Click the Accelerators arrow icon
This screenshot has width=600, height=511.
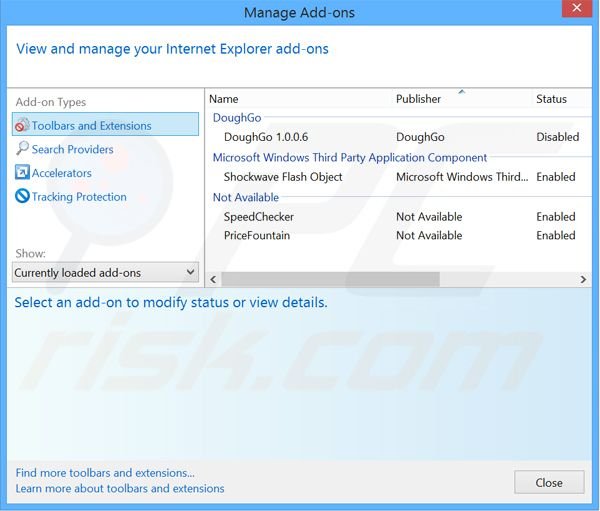22,172
